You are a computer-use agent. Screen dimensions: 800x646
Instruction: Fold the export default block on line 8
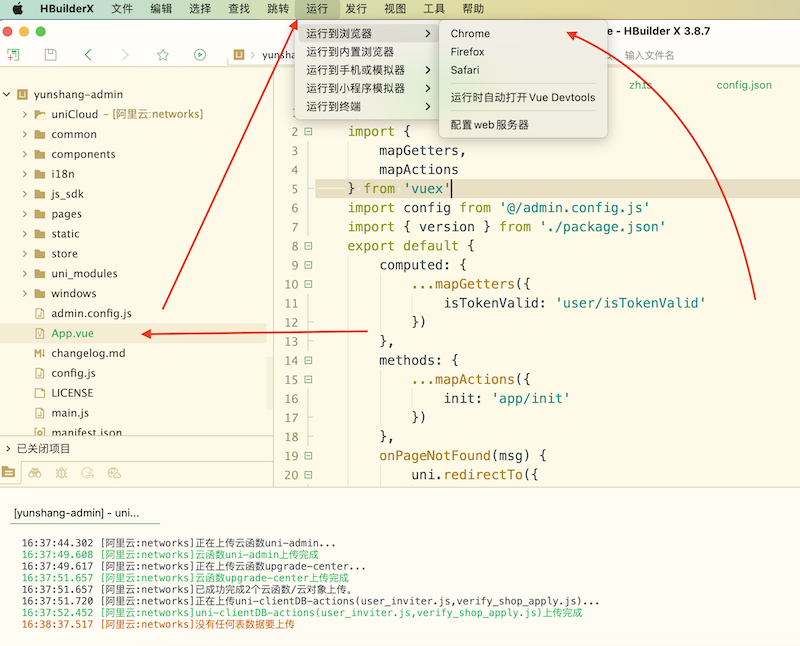(x=308, y=246)
